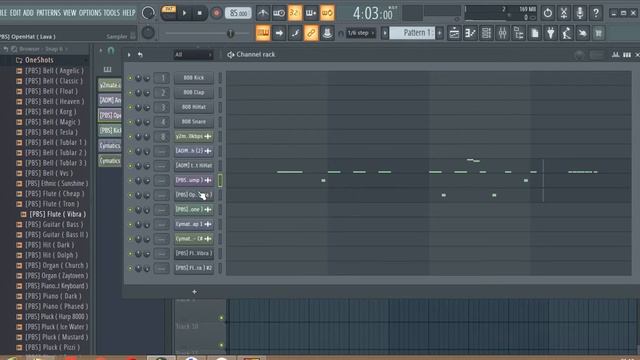Open the PATTERNS menu
The width and height of the screenshot is (640, 360).
click(x=48, y=13)
